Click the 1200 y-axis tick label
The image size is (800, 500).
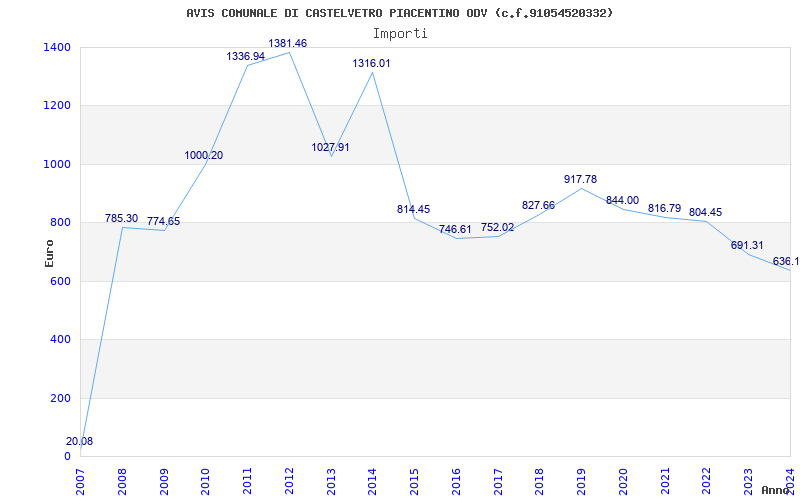(x=58, y=106)
